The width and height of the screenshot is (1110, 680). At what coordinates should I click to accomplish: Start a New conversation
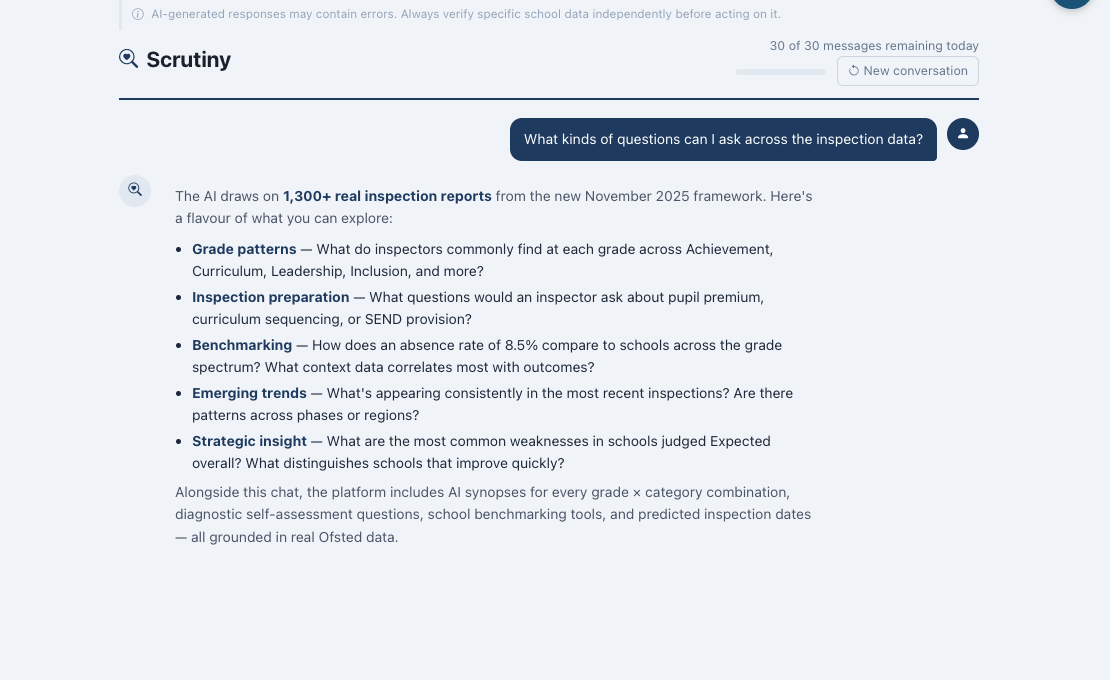tap(908, 71)
